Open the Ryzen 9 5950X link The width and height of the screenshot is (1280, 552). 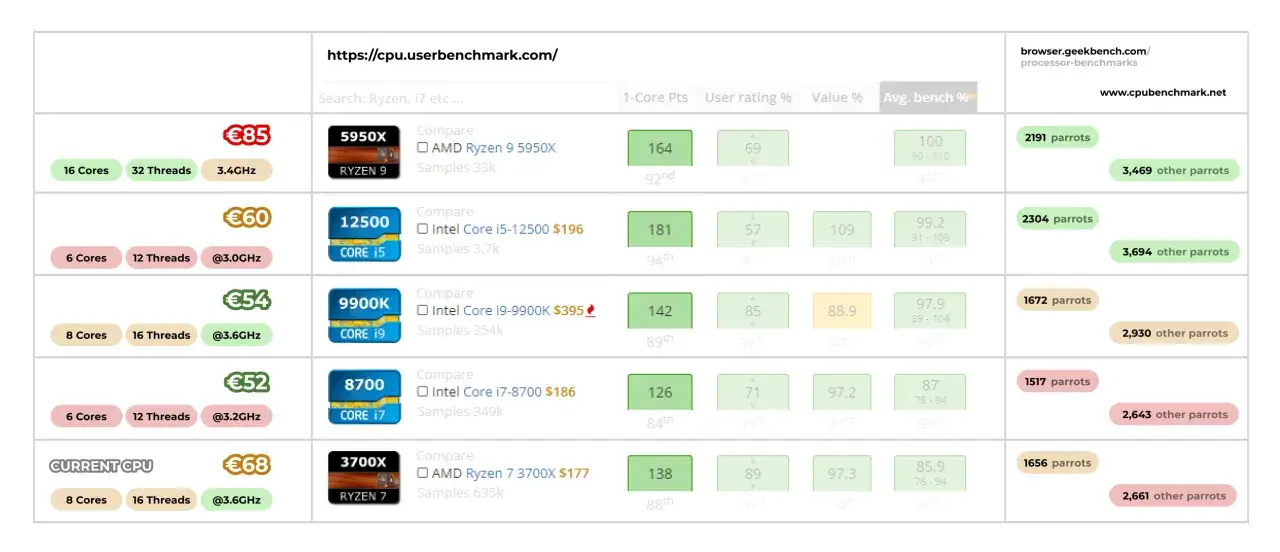(x=510, y=148)
